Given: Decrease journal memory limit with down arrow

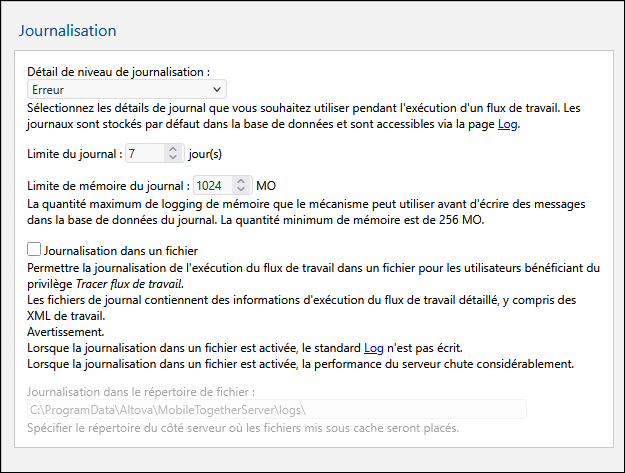Looking at the screenshot, I should coord(240,190).
